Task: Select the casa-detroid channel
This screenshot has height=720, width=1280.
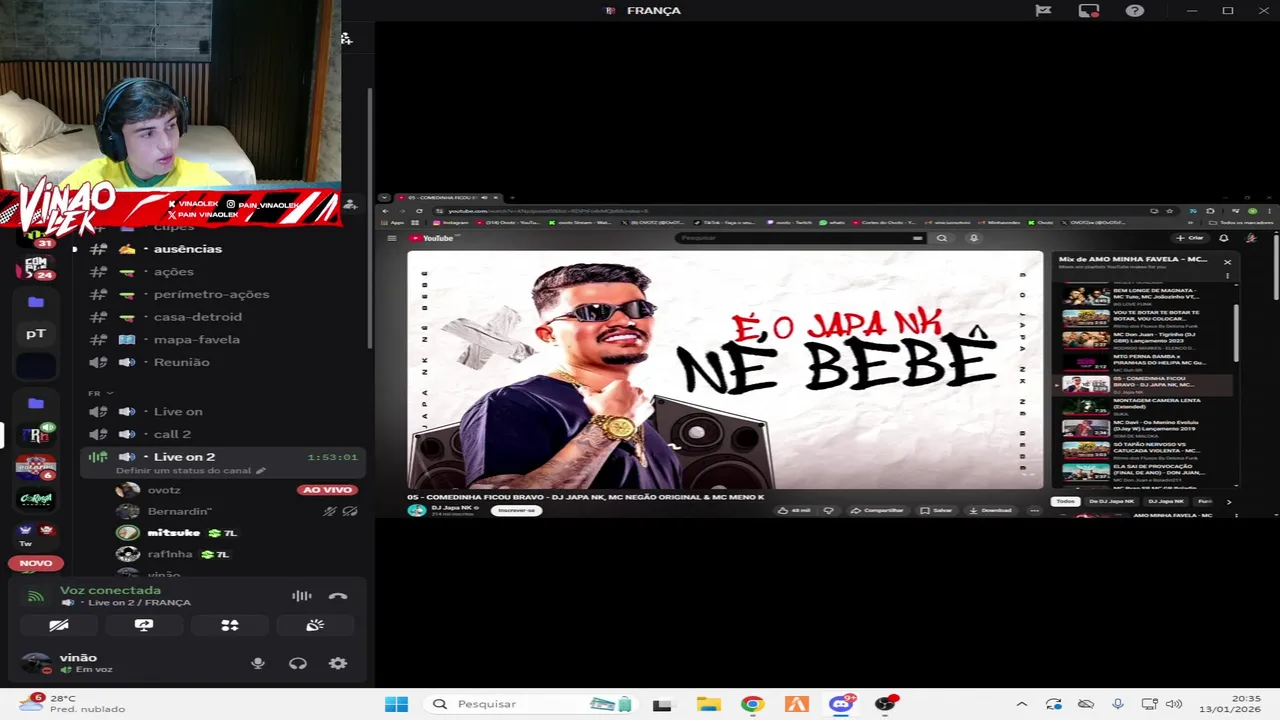Action: [198, 317]
